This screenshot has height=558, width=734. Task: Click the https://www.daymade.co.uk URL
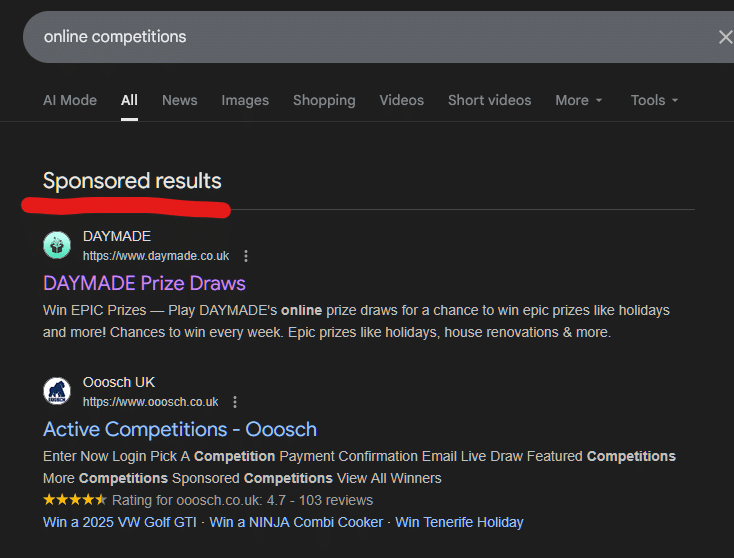[x=156, y=256]
